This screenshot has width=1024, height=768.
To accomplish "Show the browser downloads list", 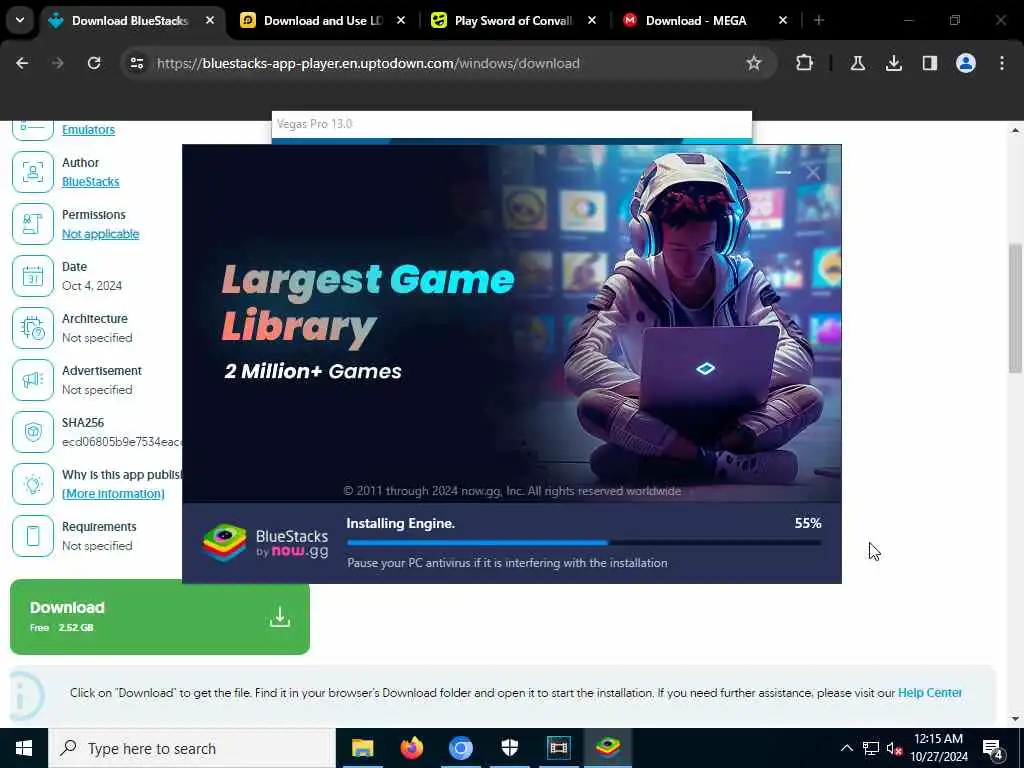I will (893, 63).
